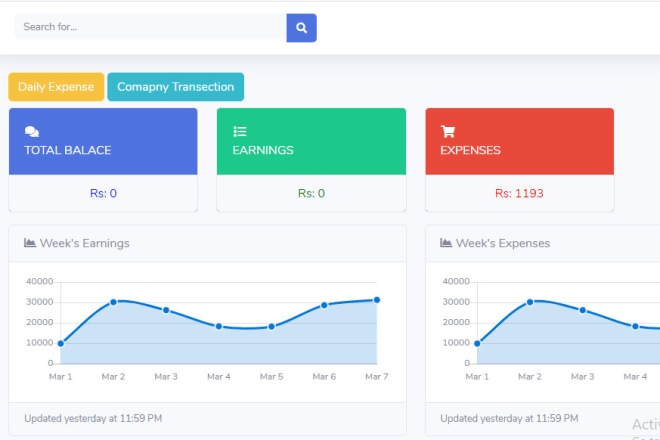The image size is (660, 440).
Task: Click the Week's Expenses panel title
Action: [503, 243]
